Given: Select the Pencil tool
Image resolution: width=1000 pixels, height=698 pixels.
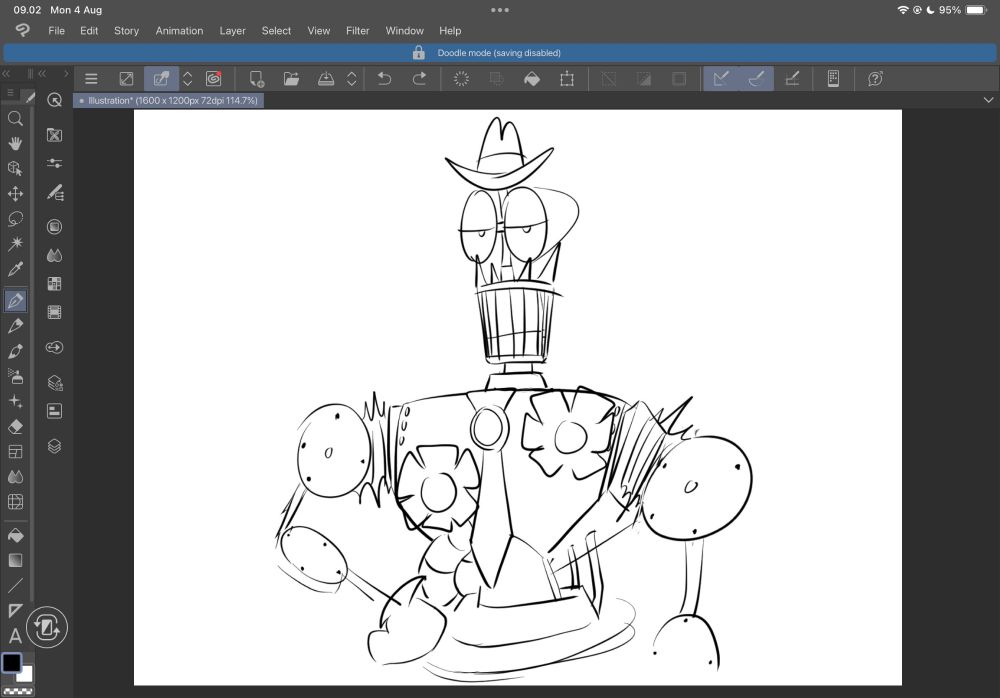Looking at the screenshot, I should tap(15, 325).
